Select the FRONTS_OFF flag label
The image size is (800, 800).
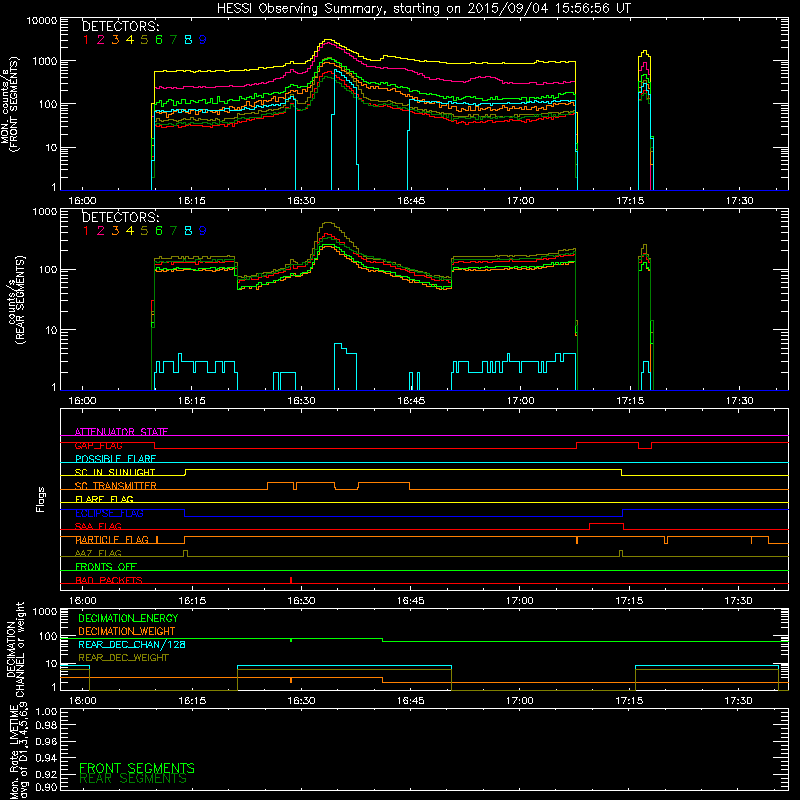coord(106,567)
